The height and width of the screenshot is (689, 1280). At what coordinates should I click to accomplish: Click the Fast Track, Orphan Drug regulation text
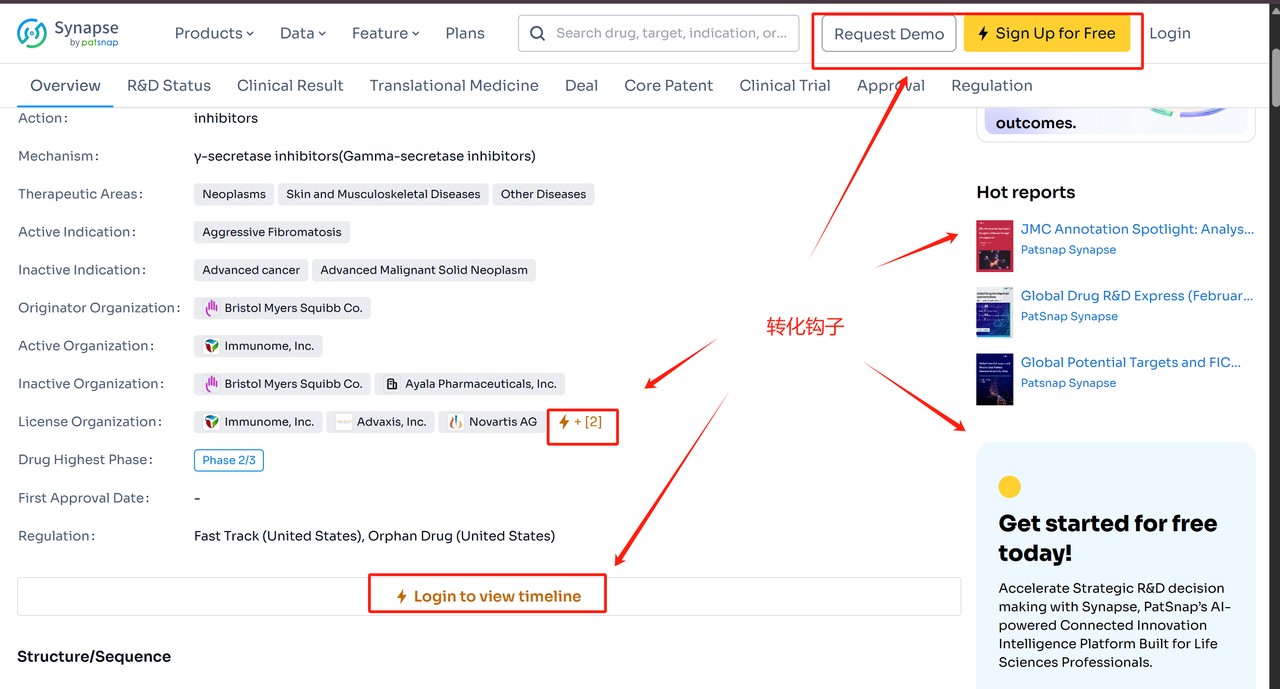tap(374, 536)
